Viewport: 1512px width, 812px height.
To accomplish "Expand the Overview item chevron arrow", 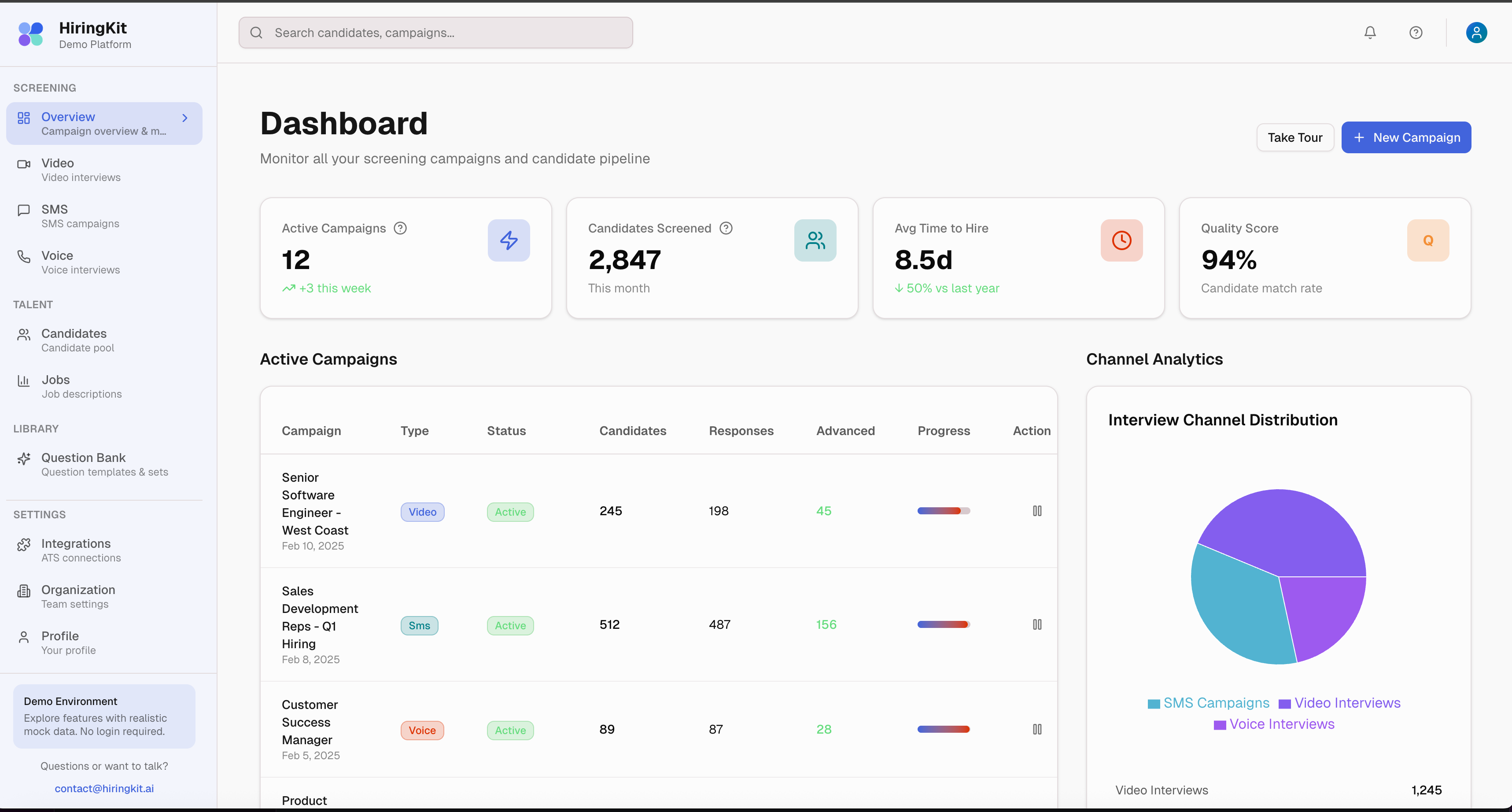I will tap(185, 118).
